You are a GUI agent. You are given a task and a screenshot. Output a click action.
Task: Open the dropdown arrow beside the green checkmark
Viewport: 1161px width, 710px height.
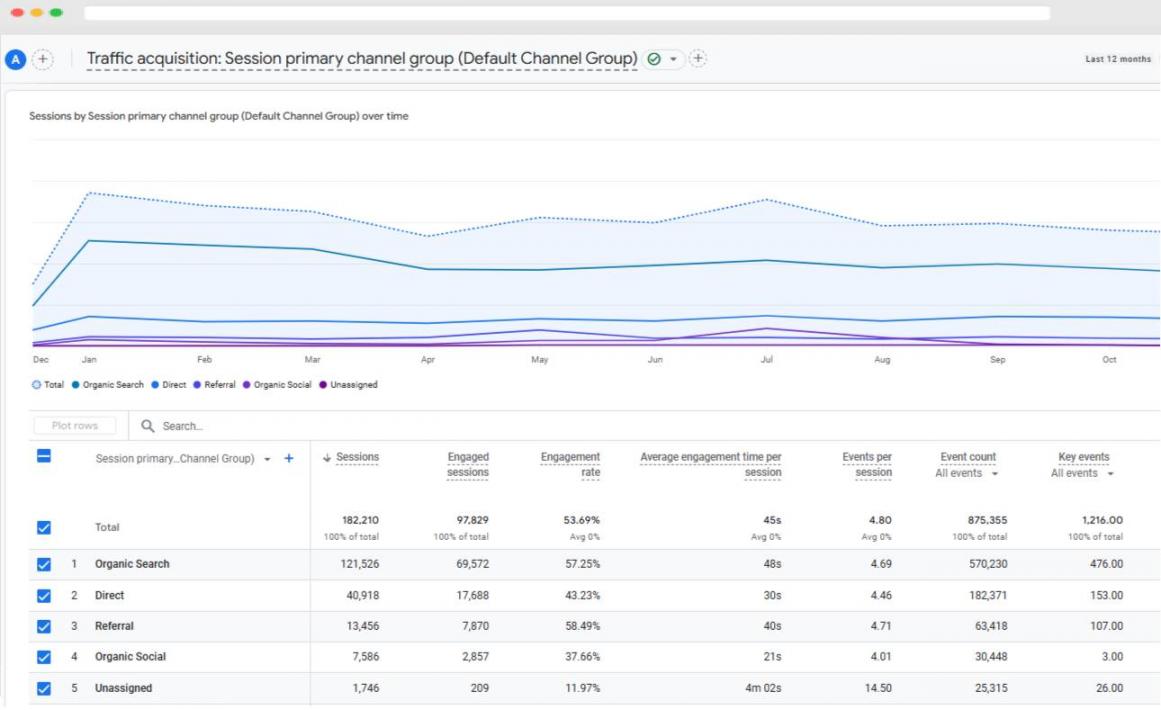point(673,58)
